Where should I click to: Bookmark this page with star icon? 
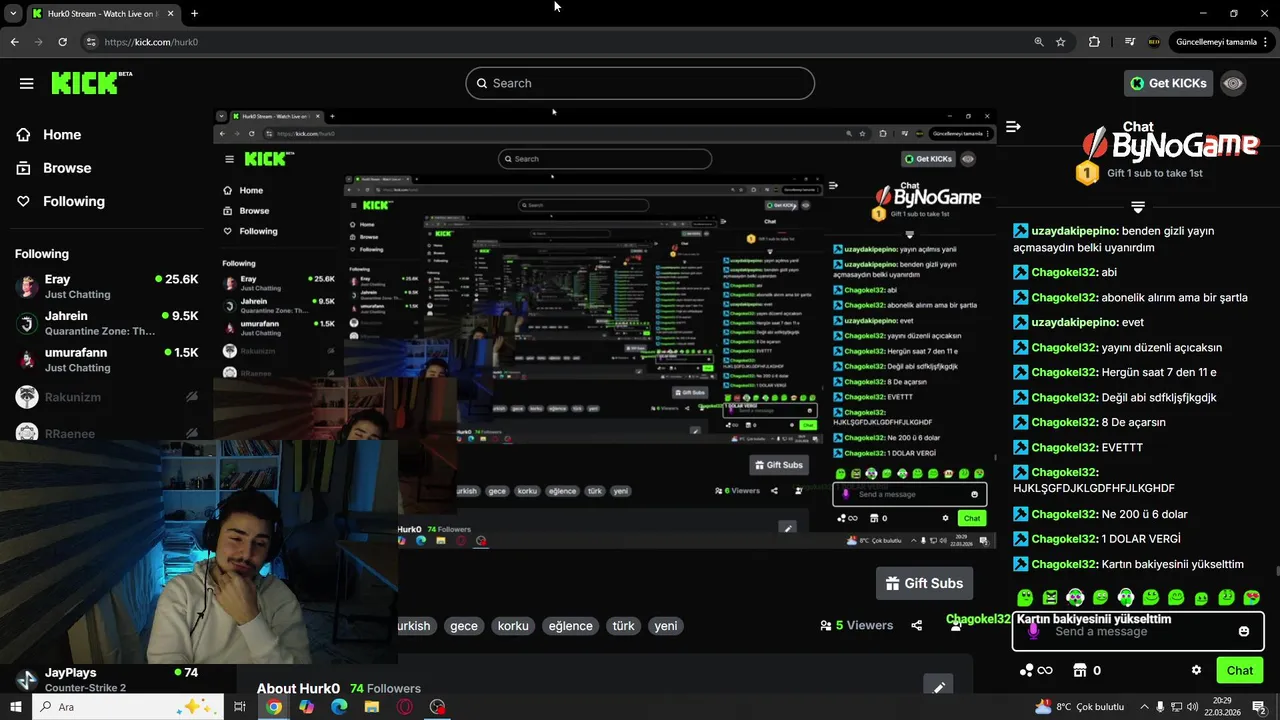tap(1061, 42)
